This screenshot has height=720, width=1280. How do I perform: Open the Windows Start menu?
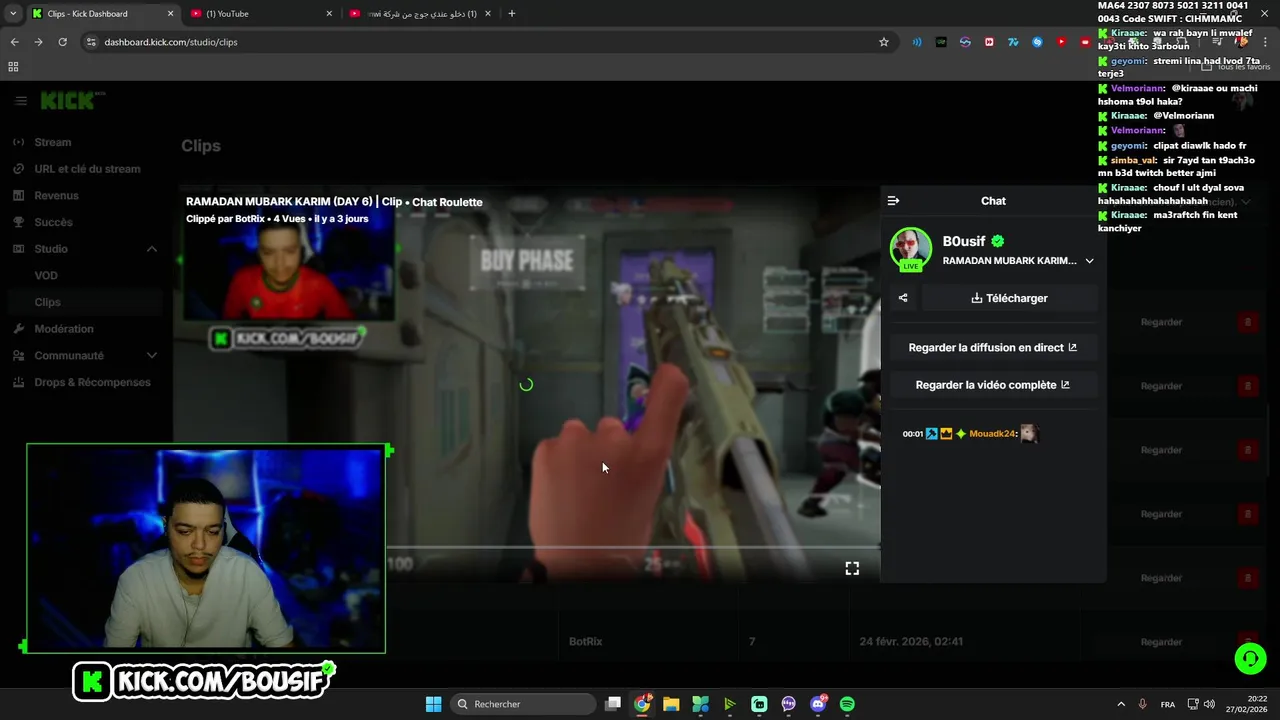click(434, 704)
